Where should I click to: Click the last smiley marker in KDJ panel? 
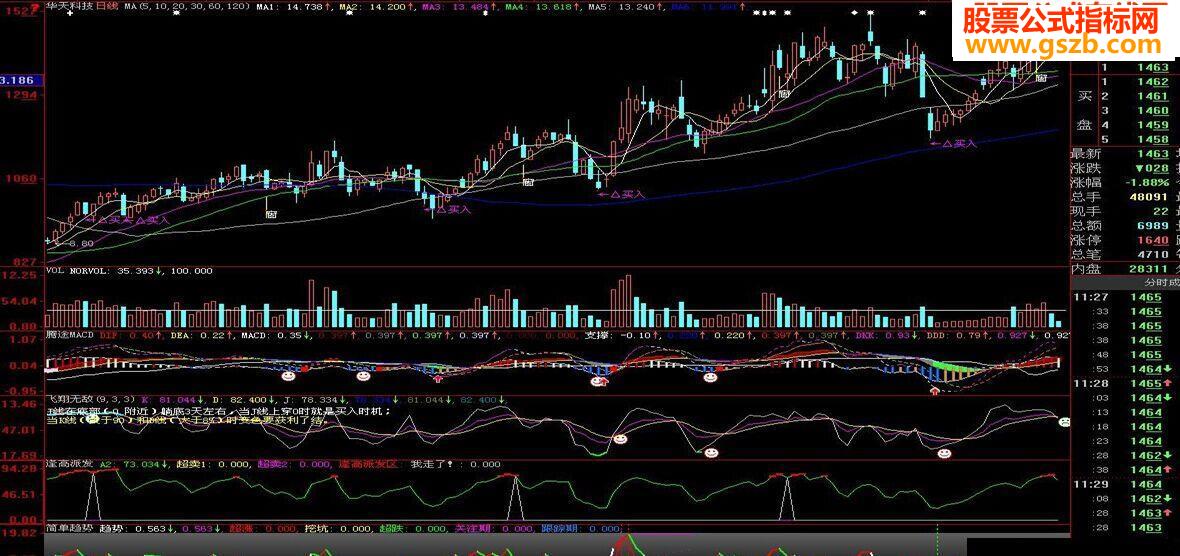click(x=943, y=454)
